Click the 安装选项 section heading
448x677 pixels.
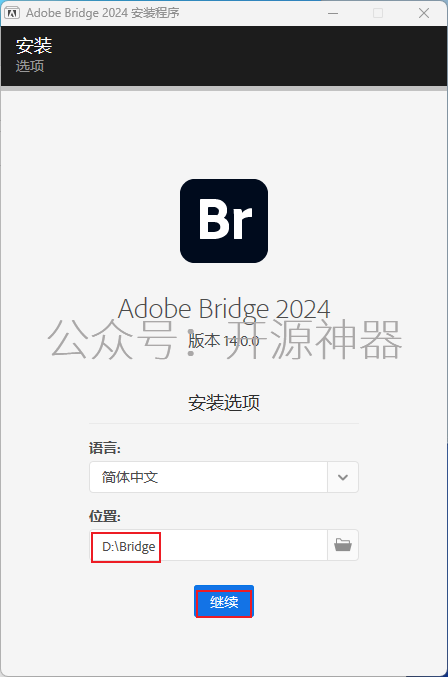point(224,402)
